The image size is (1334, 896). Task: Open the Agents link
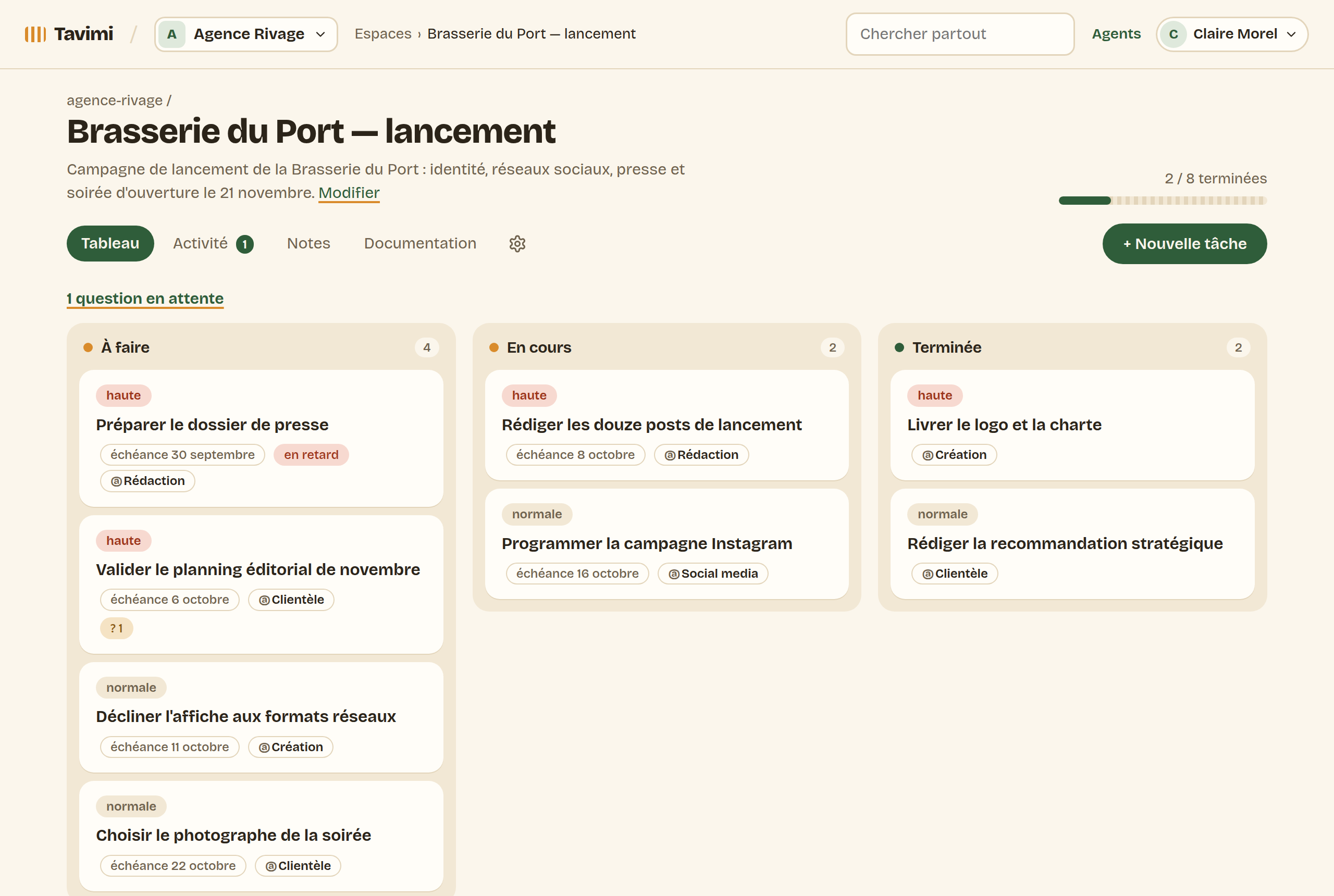point(1116,34)
